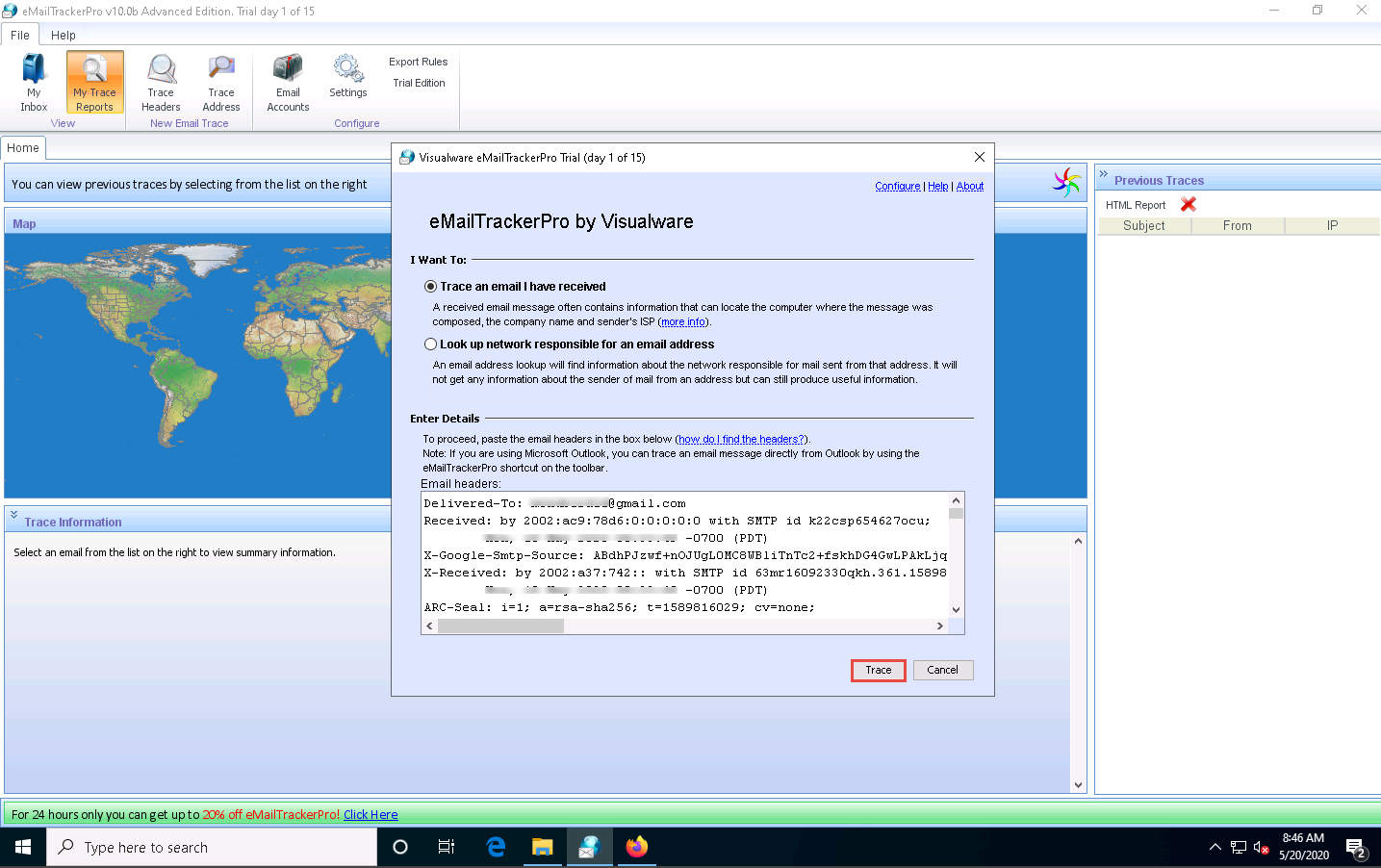Open the Windows Start menu
Viewport: 1381px width, 868px height.
[23, 848]
